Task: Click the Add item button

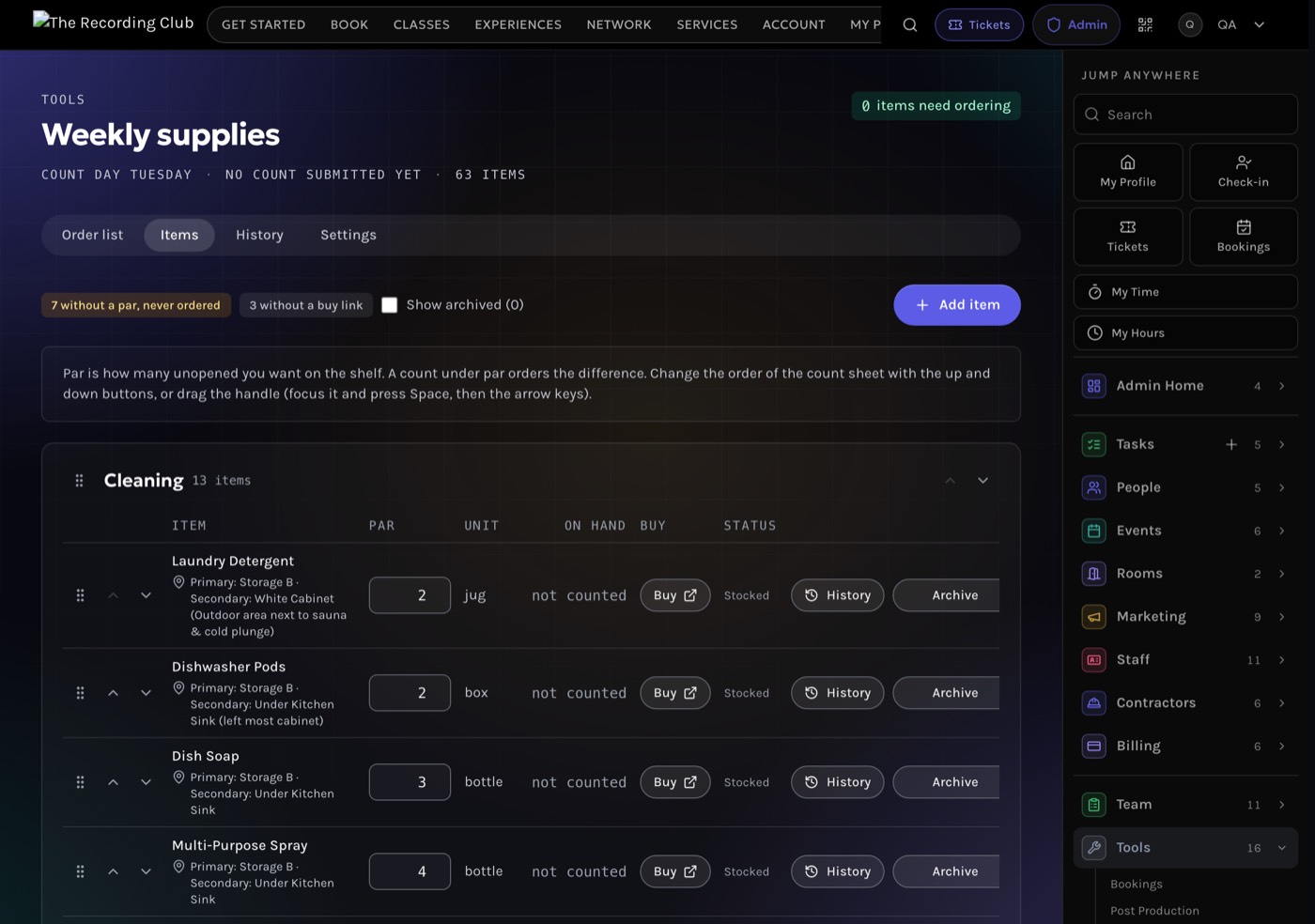Action: 957,305
